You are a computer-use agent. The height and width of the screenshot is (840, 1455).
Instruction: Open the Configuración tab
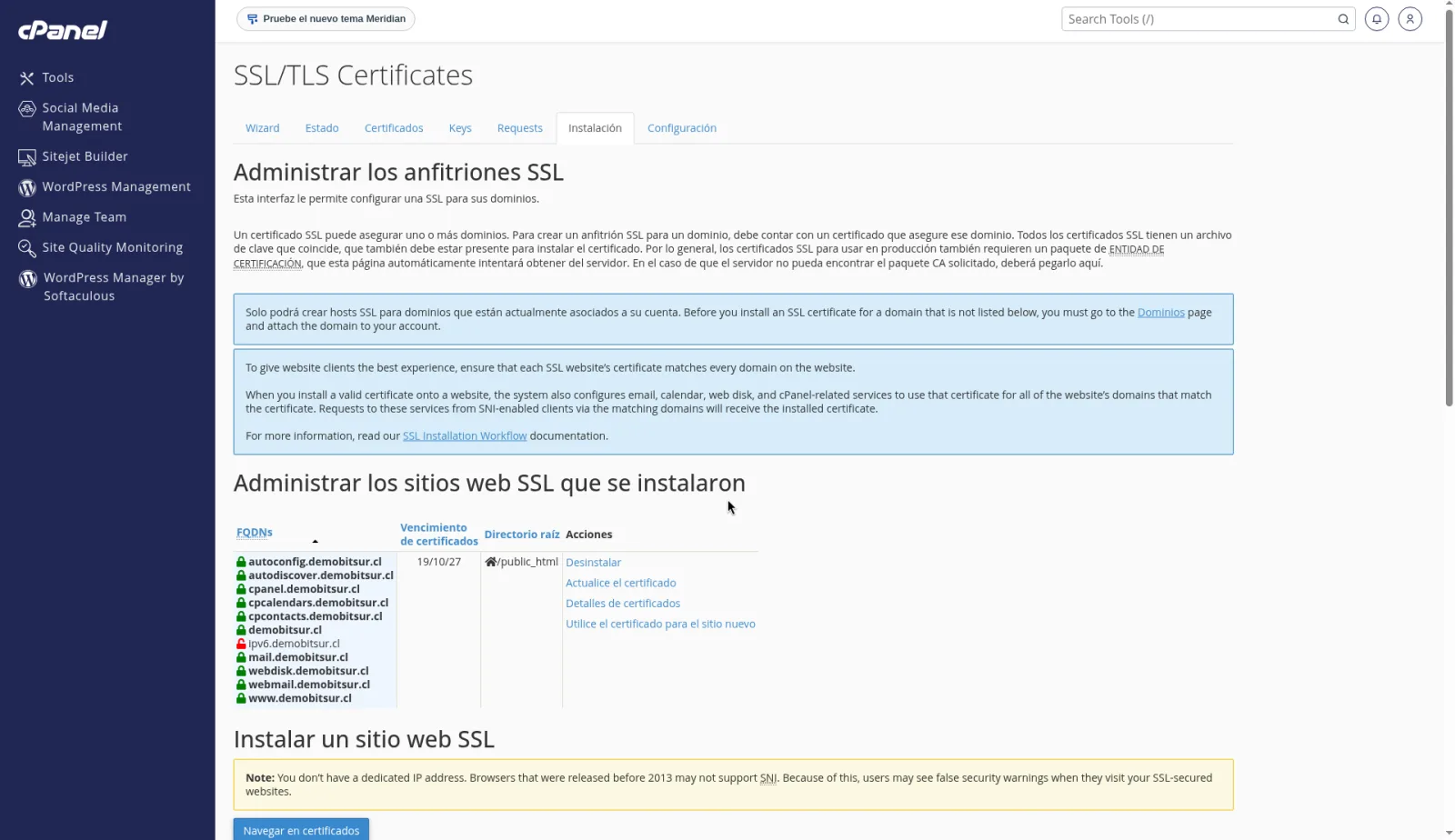pos(682,128)
